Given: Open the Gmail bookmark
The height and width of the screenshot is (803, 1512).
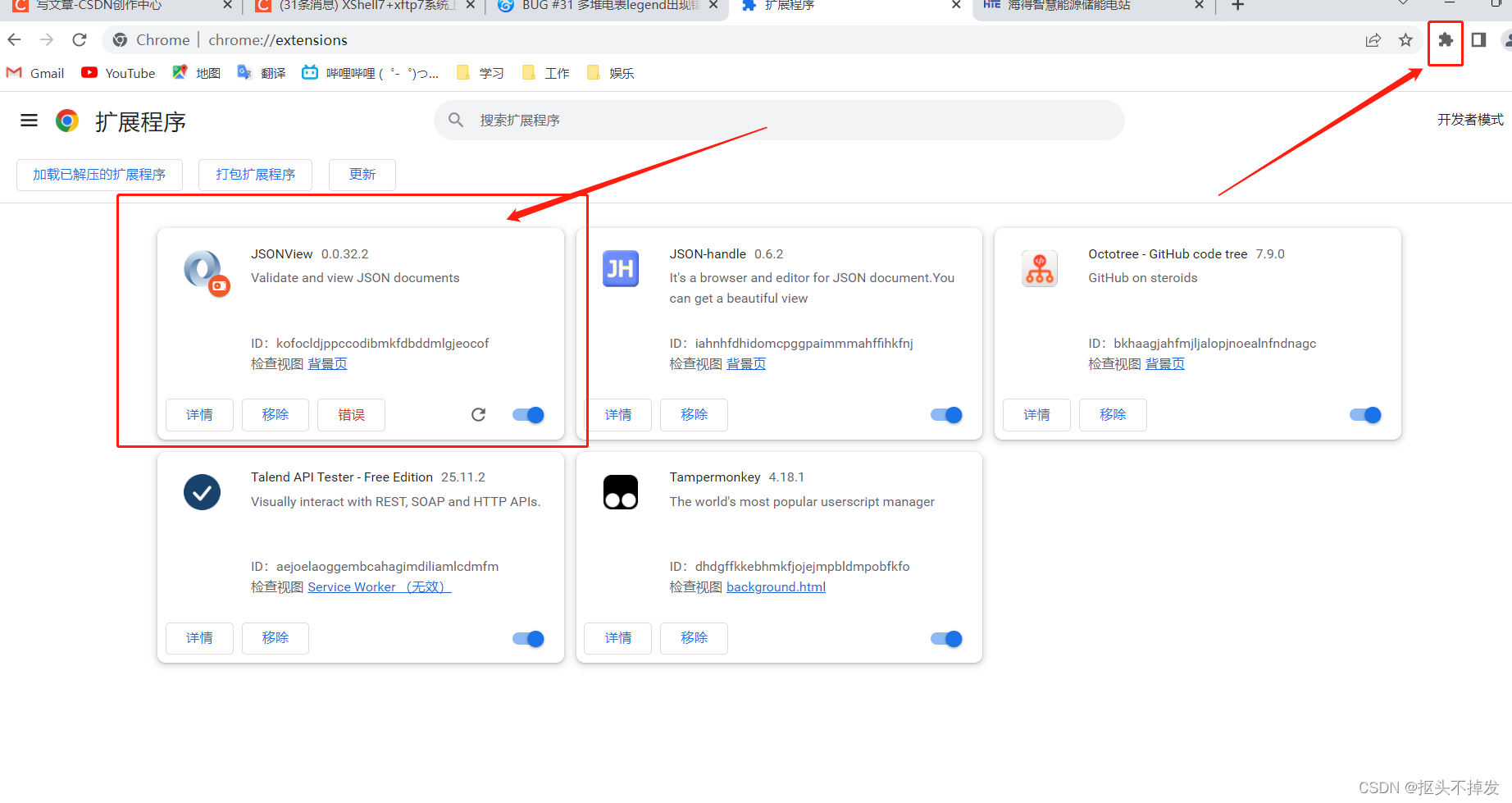Looking at the screenshot, I should (x=35, y=73).
